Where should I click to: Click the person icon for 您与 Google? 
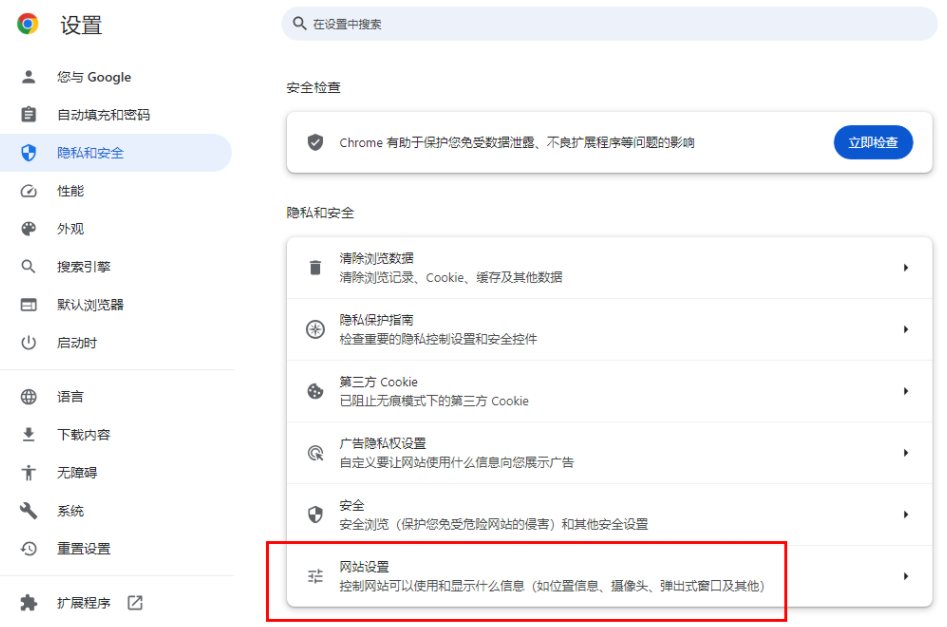click(28, 77)
